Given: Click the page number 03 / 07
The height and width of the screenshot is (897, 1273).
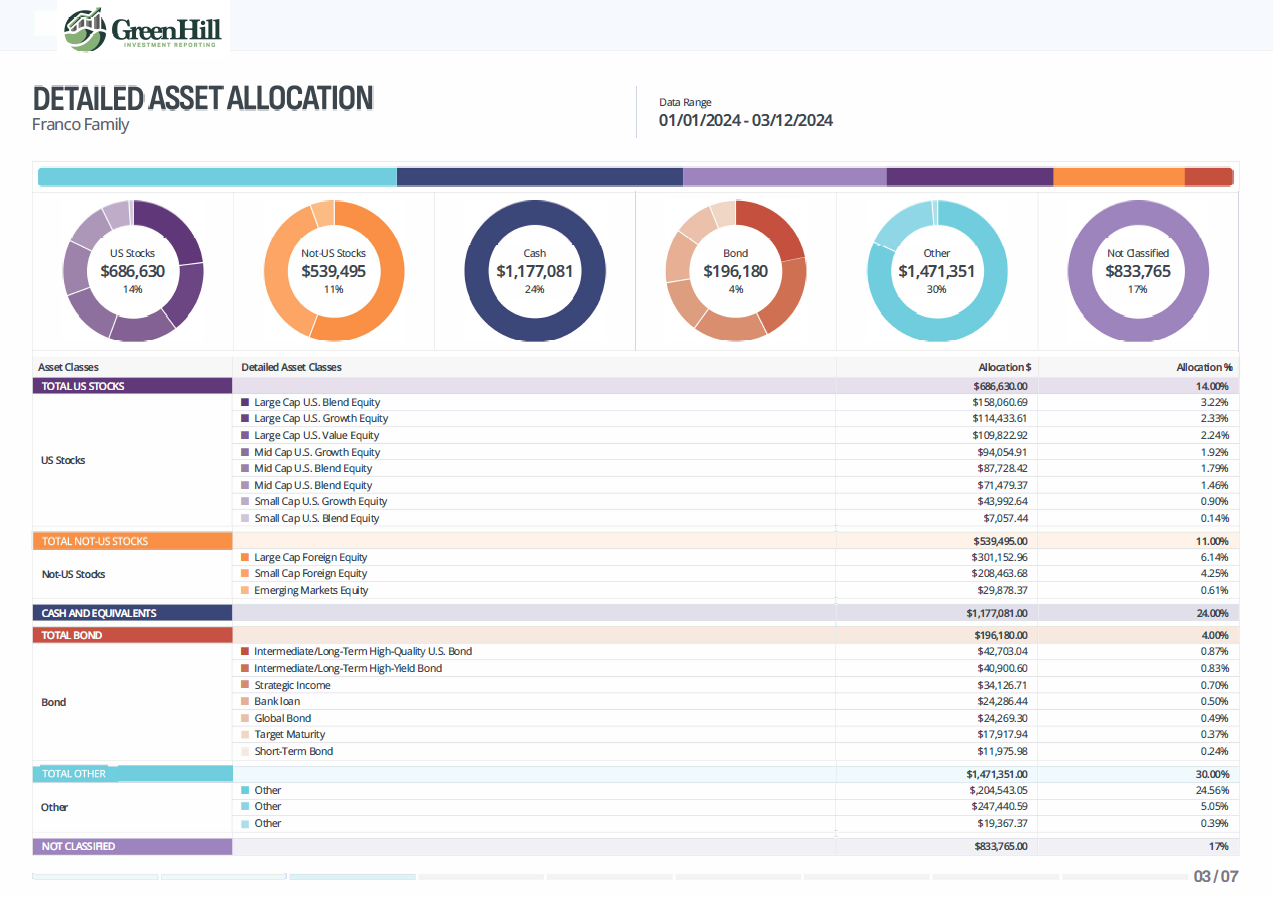Looking at the screenshot, I should click(x=1216, y=876).
